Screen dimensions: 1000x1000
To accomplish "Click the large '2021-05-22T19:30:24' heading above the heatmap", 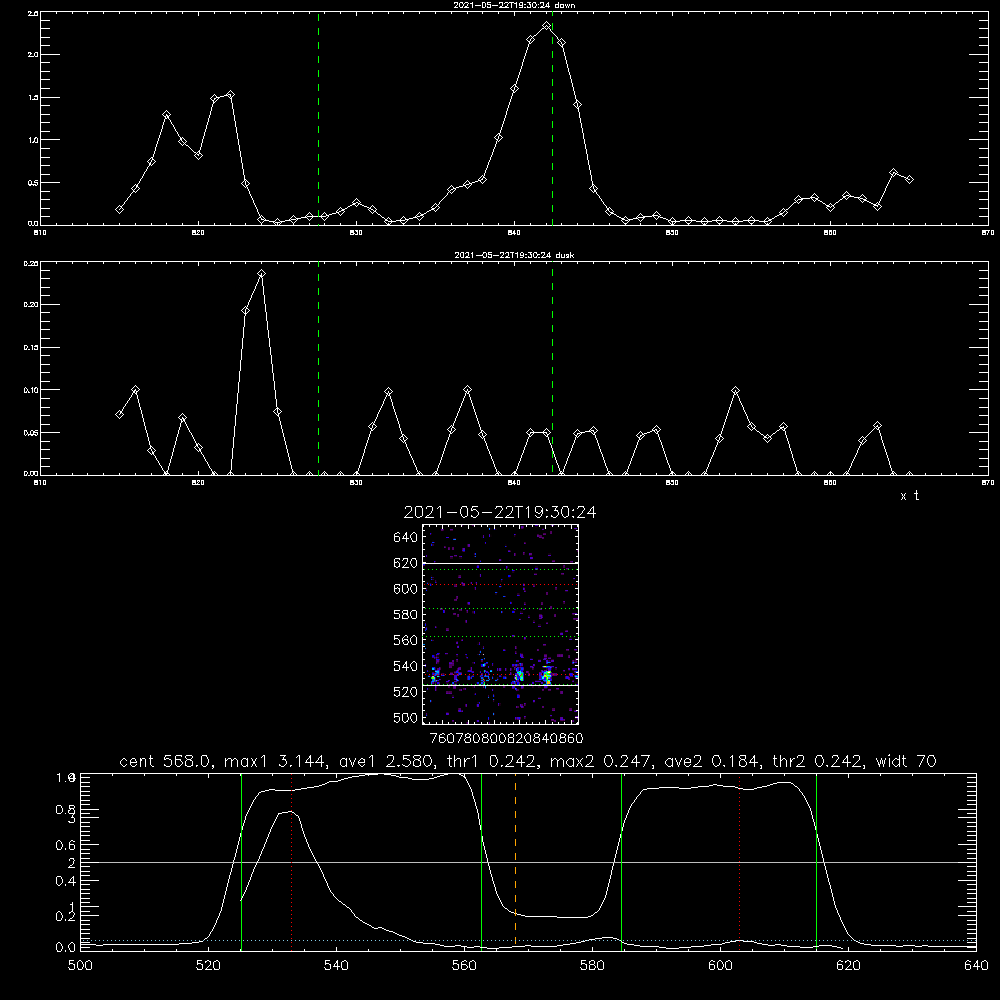I will [500, 512].
